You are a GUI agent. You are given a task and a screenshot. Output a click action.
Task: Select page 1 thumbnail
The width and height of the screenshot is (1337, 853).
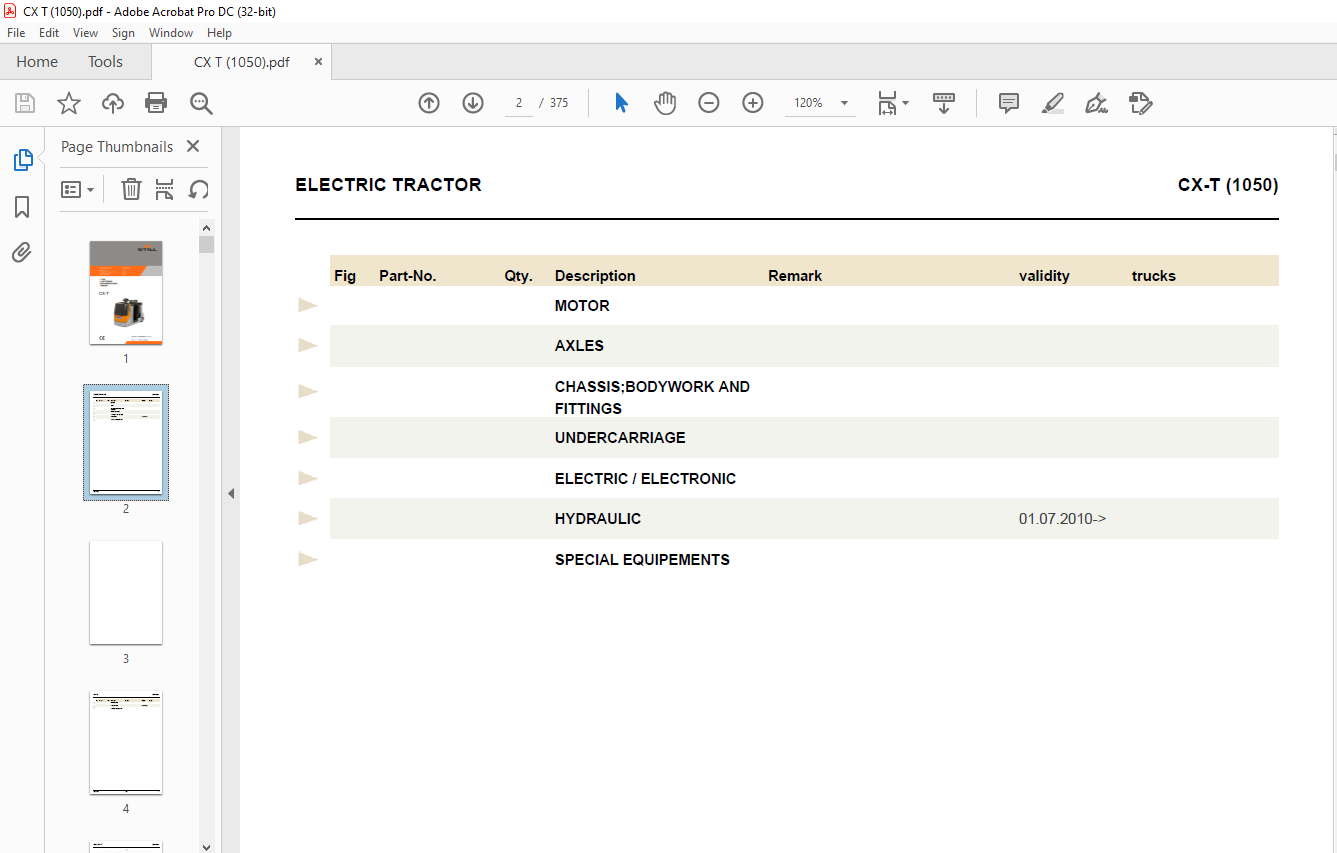click(126, 293)
